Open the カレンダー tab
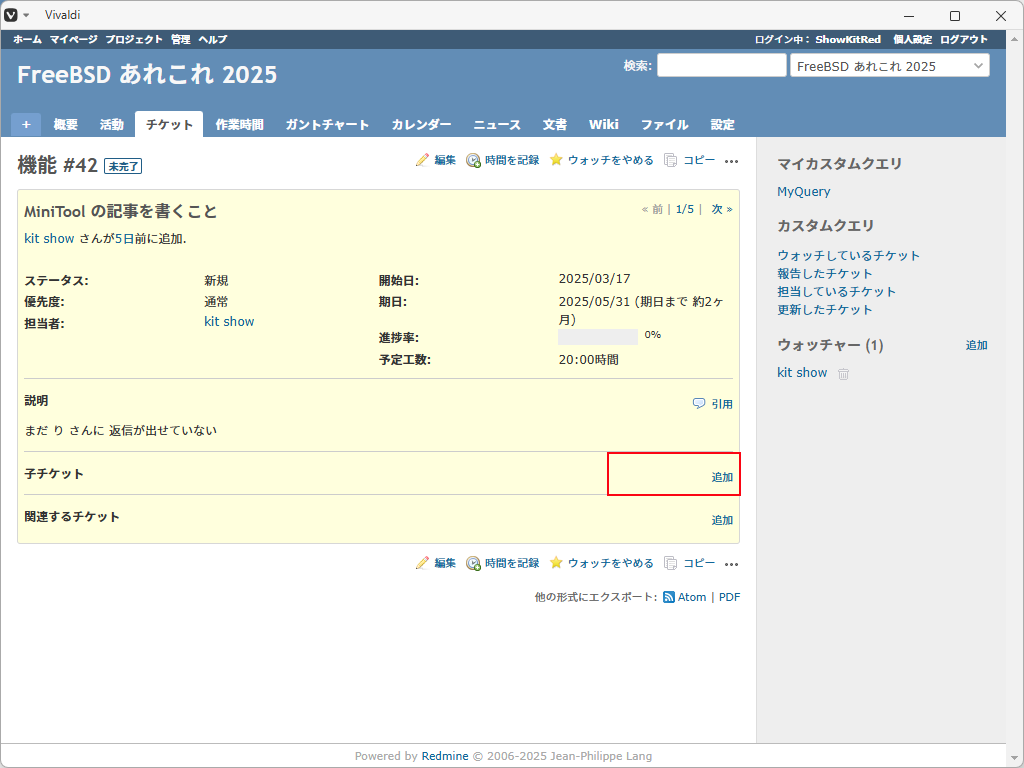This screenshot has width=1024, height=768. coord(421,124)
